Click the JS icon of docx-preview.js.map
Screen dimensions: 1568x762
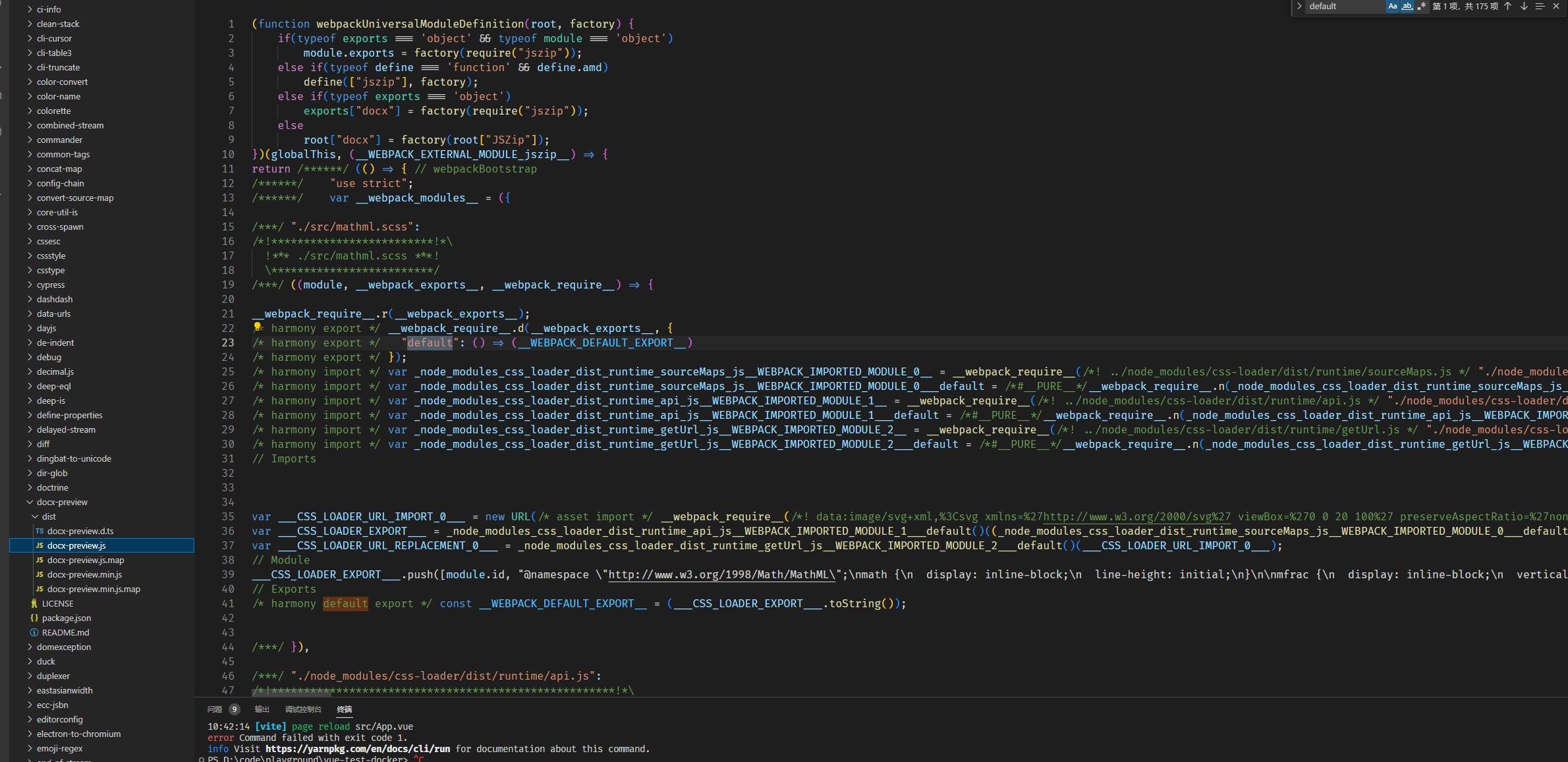40,560
